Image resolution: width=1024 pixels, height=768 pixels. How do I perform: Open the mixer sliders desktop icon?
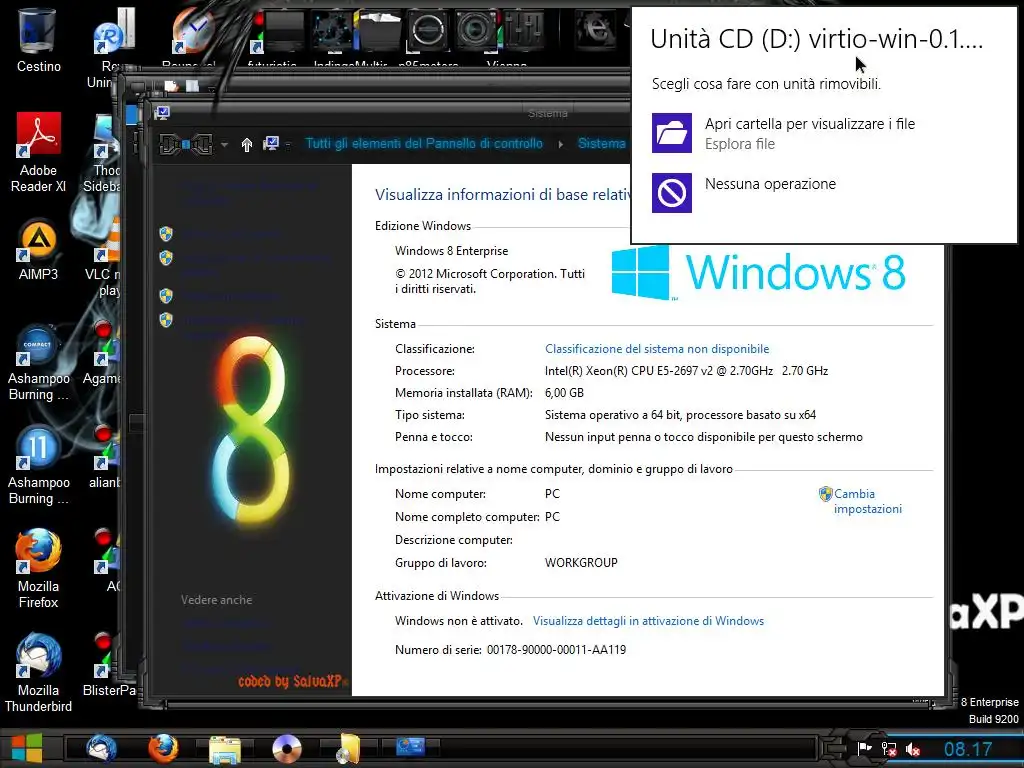524,29
